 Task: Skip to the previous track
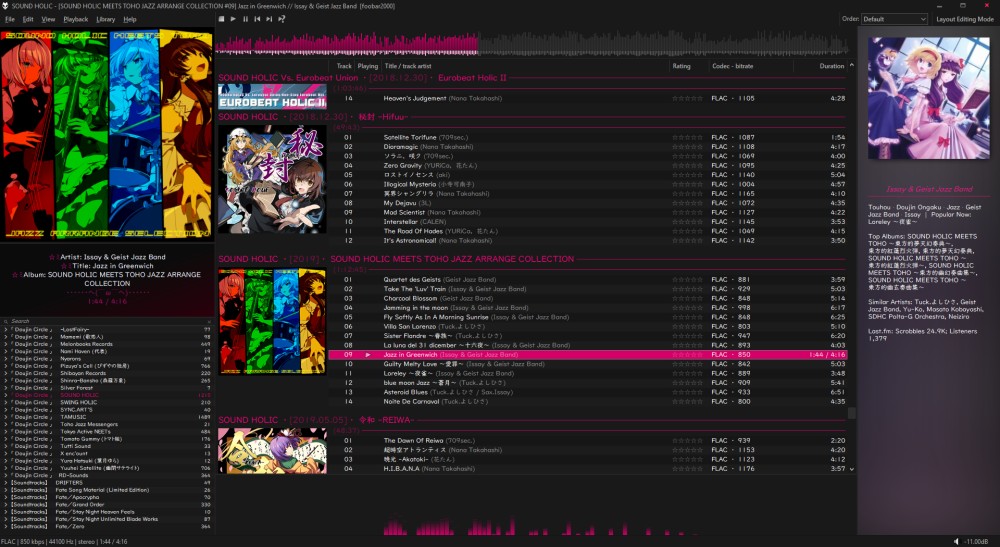click(x=258, y=19)
